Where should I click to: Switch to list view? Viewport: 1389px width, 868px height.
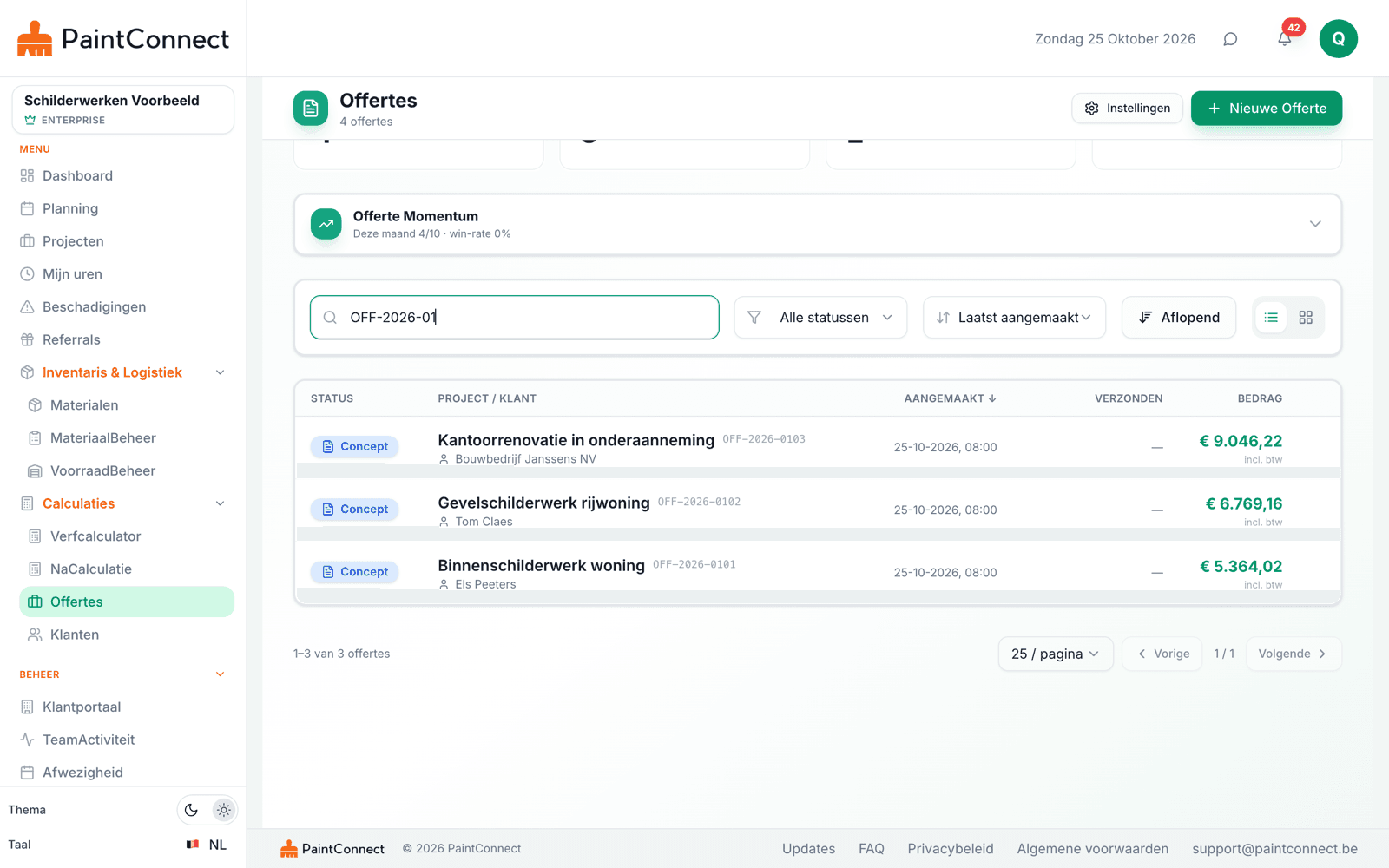point(1271,318)
